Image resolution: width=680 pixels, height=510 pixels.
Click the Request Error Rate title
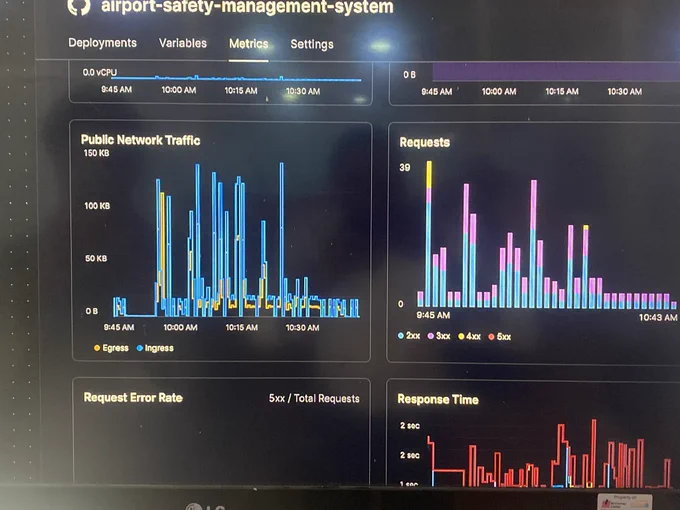(133, 398)
